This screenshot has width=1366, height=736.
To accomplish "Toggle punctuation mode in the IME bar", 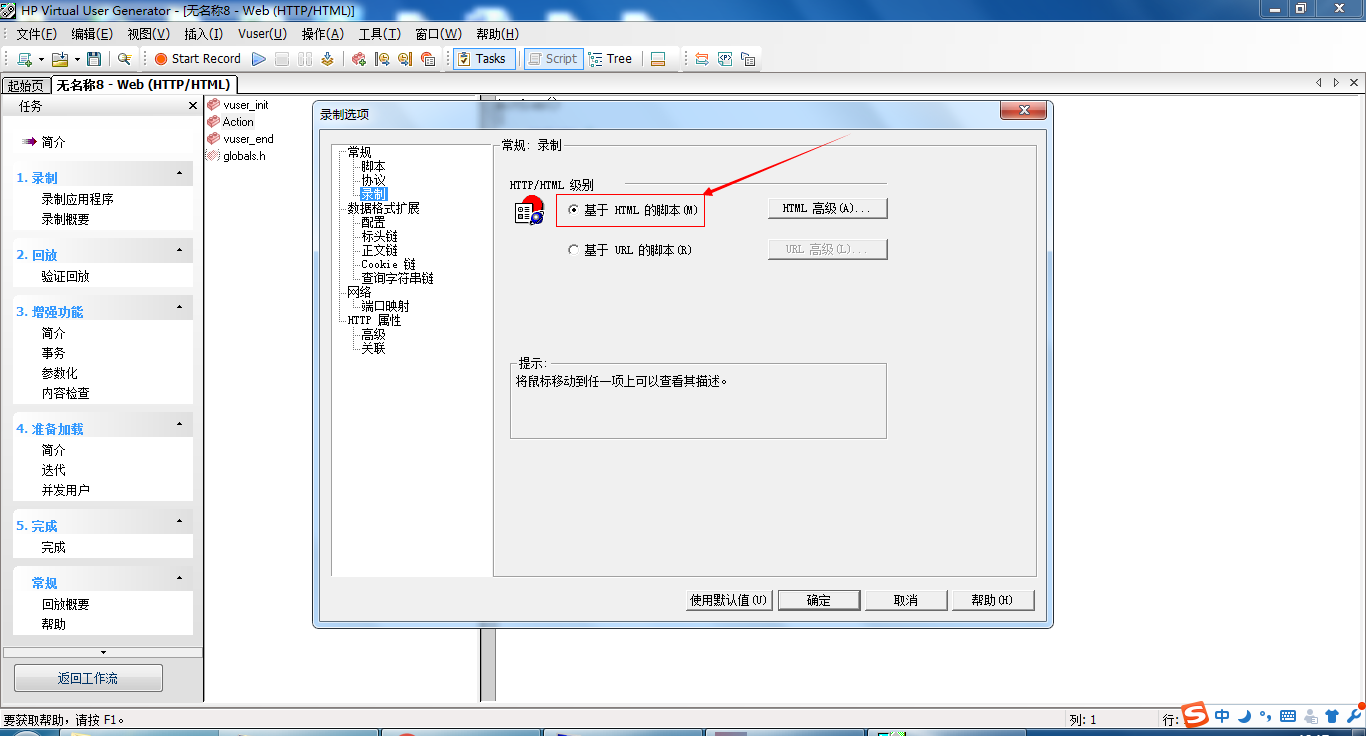I will 1265,716.
